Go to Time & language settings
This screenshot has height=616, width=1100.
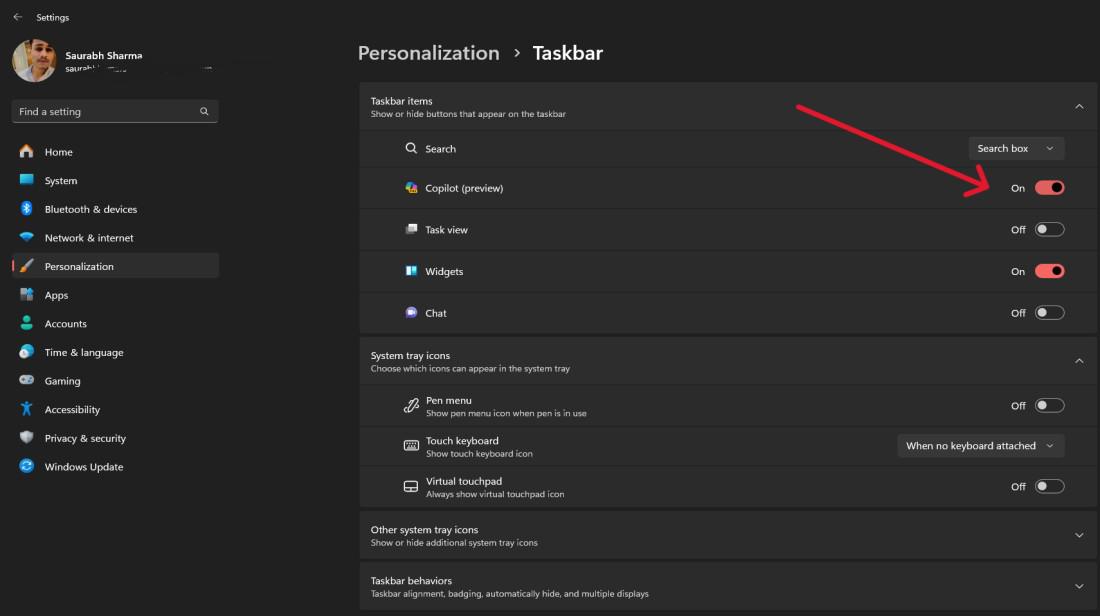click(84, 352)
